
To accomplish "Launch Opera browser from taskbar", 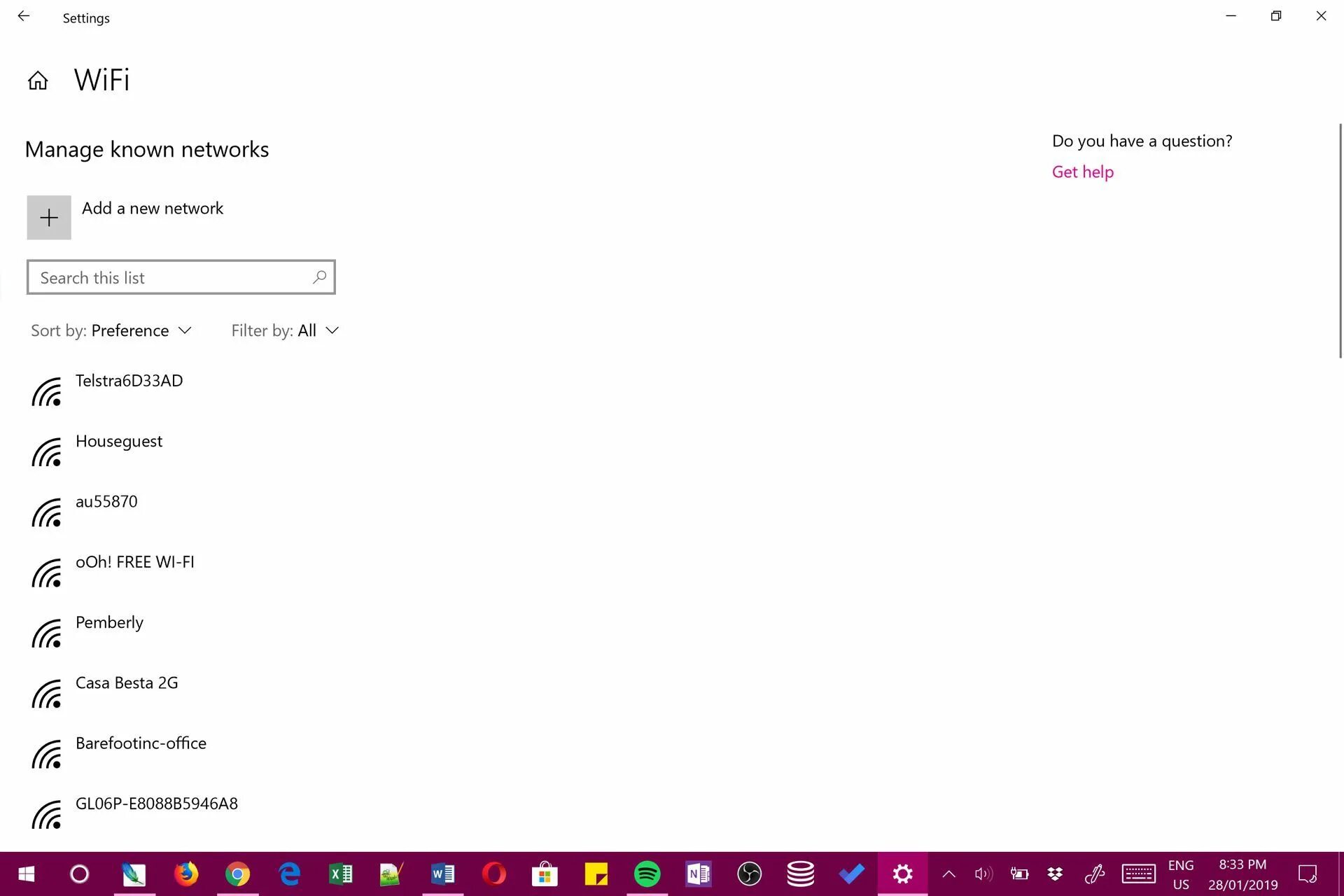I will coord(493,874).
